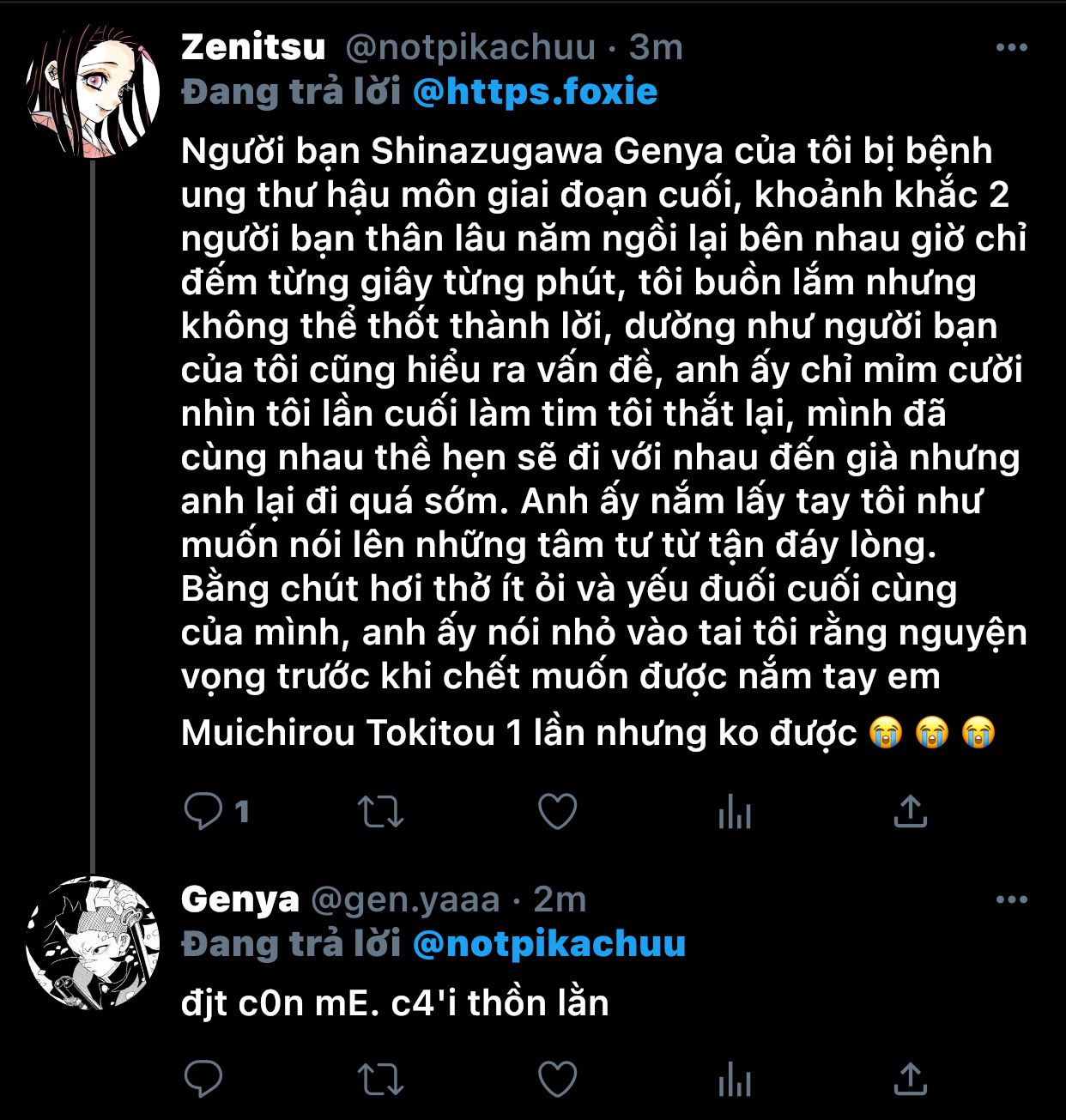The height and width of the screenshot is (1120, 1066).
Task: Reply to Zenitsu's tweet
Action: [203, 811]
